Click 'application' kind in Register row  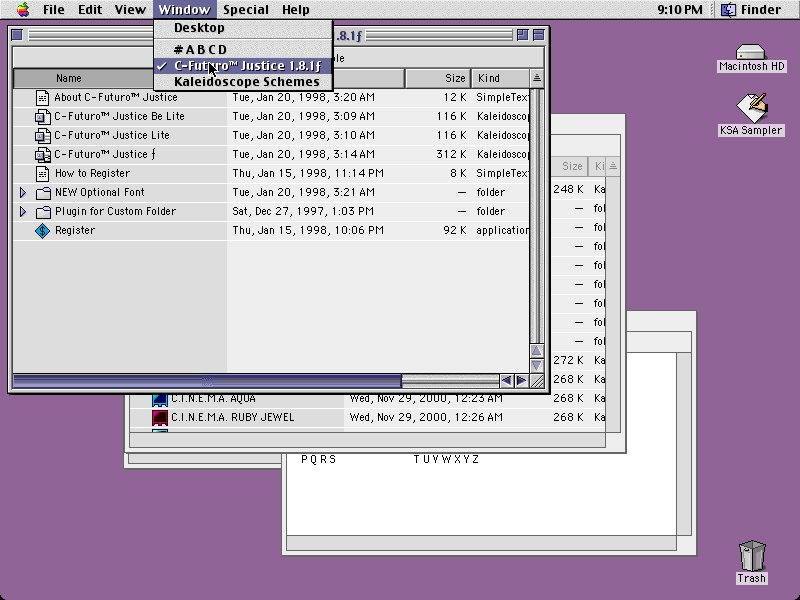[503, 230]
